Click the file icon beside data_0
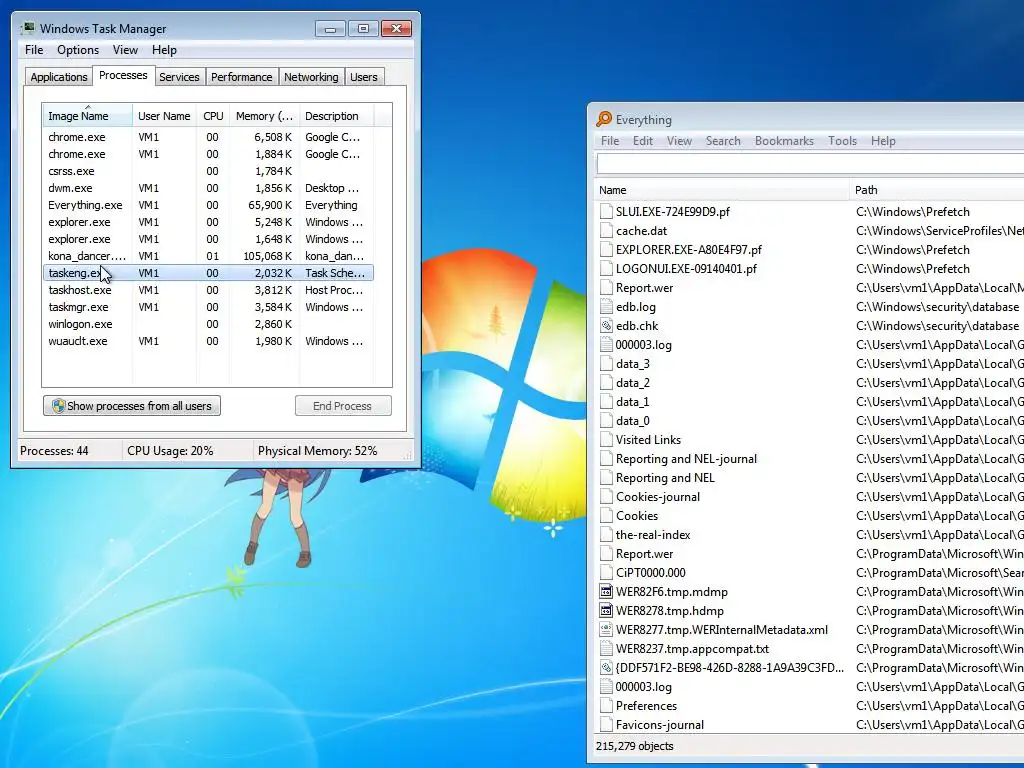Screen dimensions: 1024x768 point(606,421)
